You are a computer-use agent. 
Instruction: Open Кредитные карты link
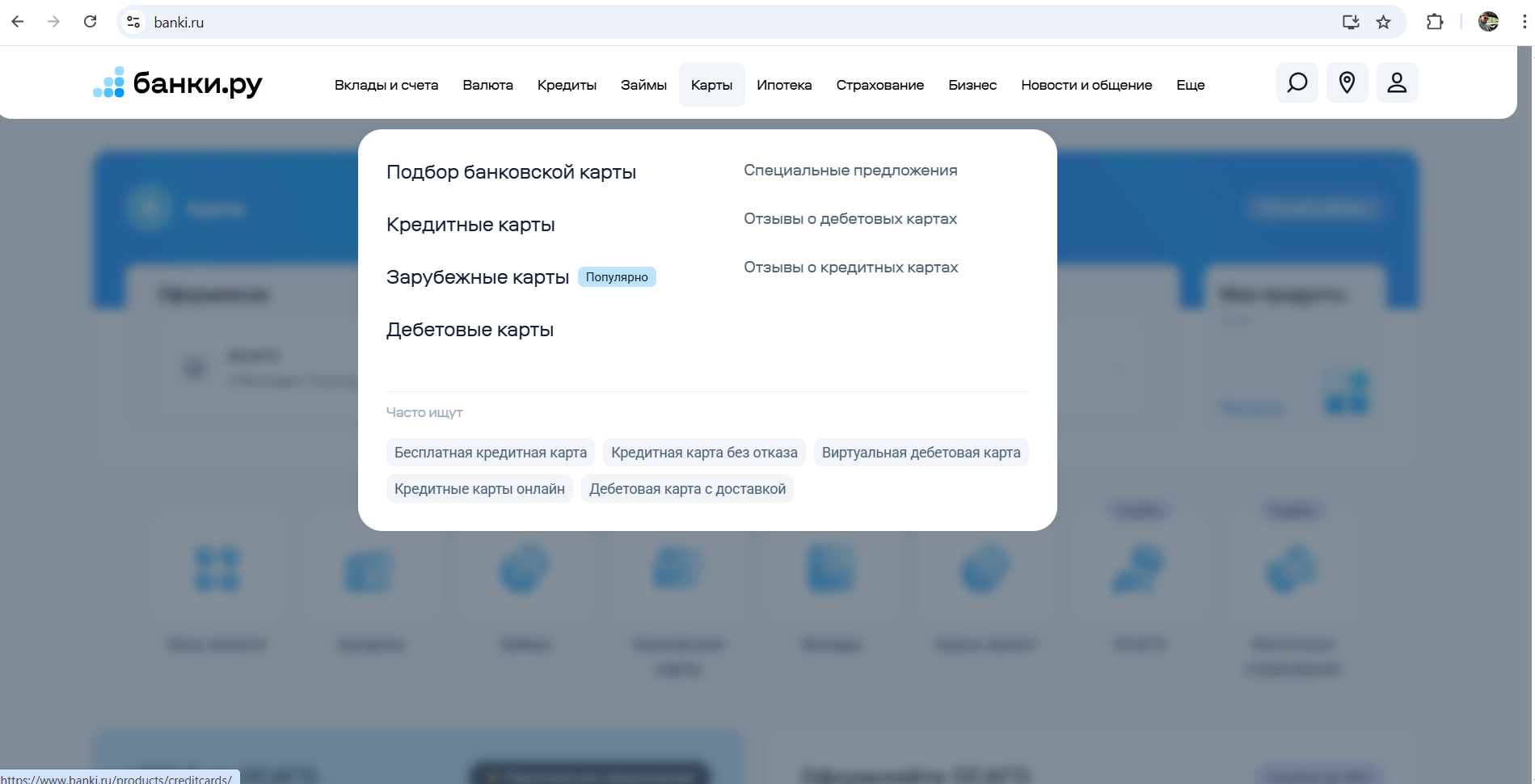pyautogui.click(x=470, y=225)
